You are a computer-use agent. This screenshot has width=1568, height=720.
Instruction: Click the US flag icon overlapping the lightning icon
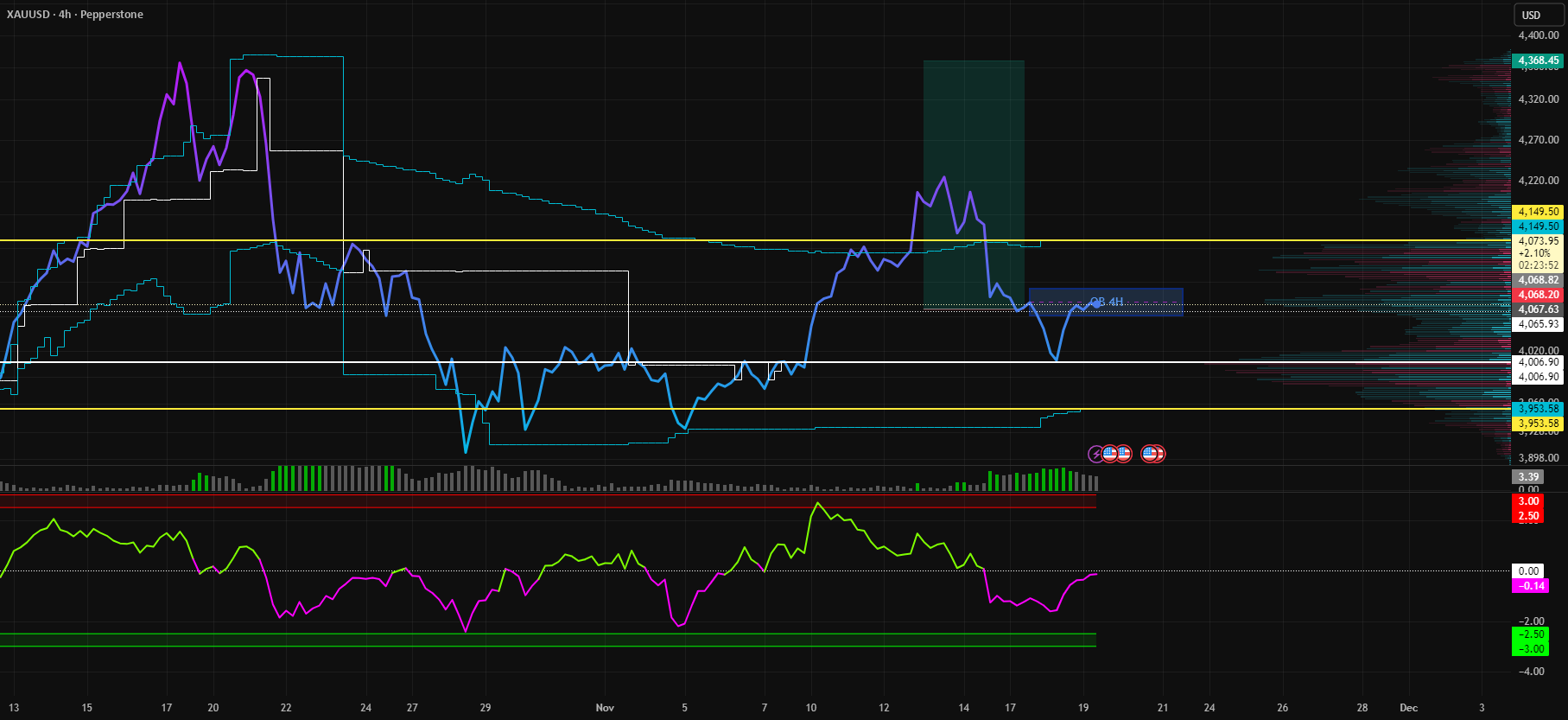click(1108, 453)
